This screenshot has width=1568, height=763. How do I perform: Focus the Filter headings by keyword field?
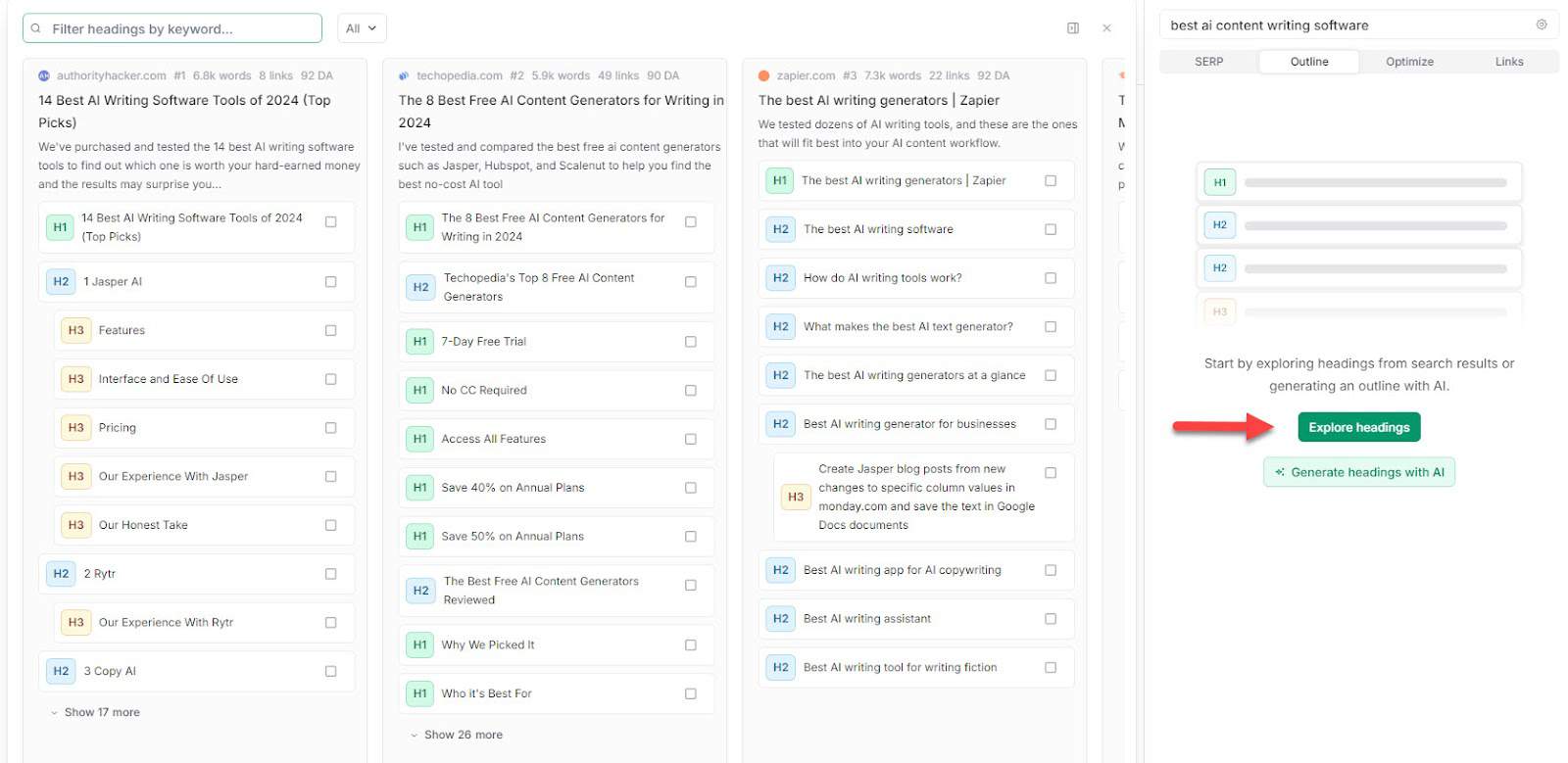click(x=172, y=28)
